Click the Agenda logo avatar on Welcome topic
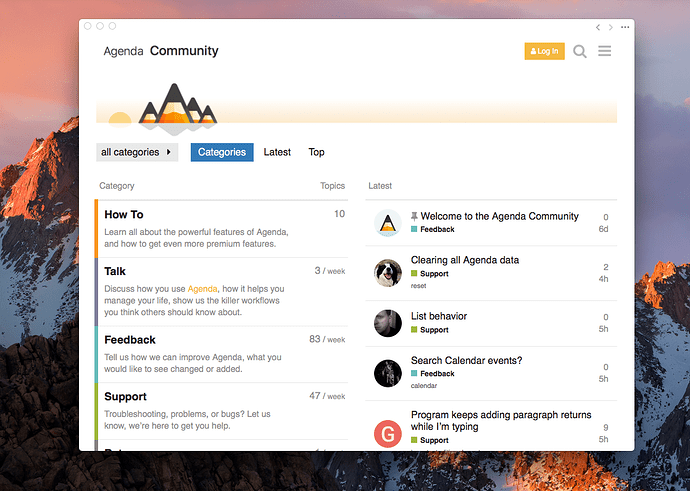The width and height of the screenshot is (690, 491). pyautogui.click(x=388, y=223)
